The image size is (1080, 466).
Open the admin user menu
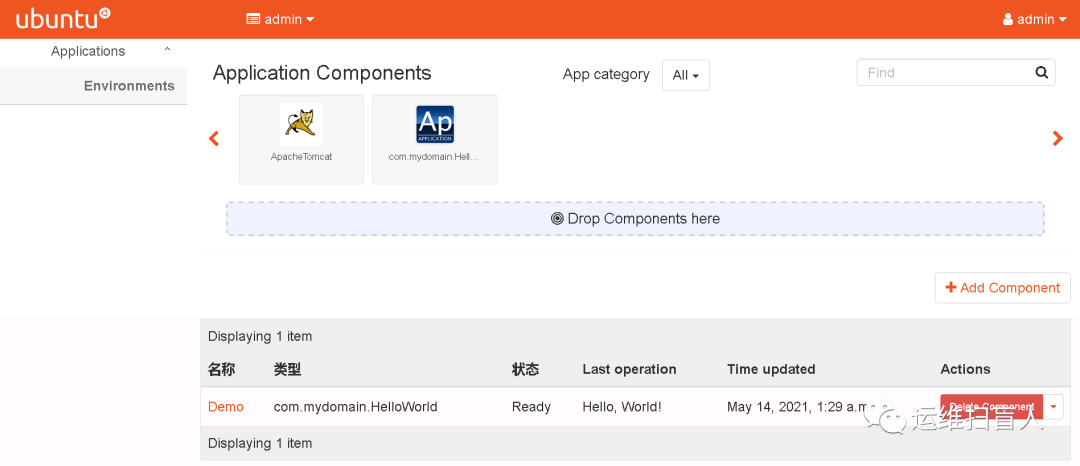[x=1035, y=19]
